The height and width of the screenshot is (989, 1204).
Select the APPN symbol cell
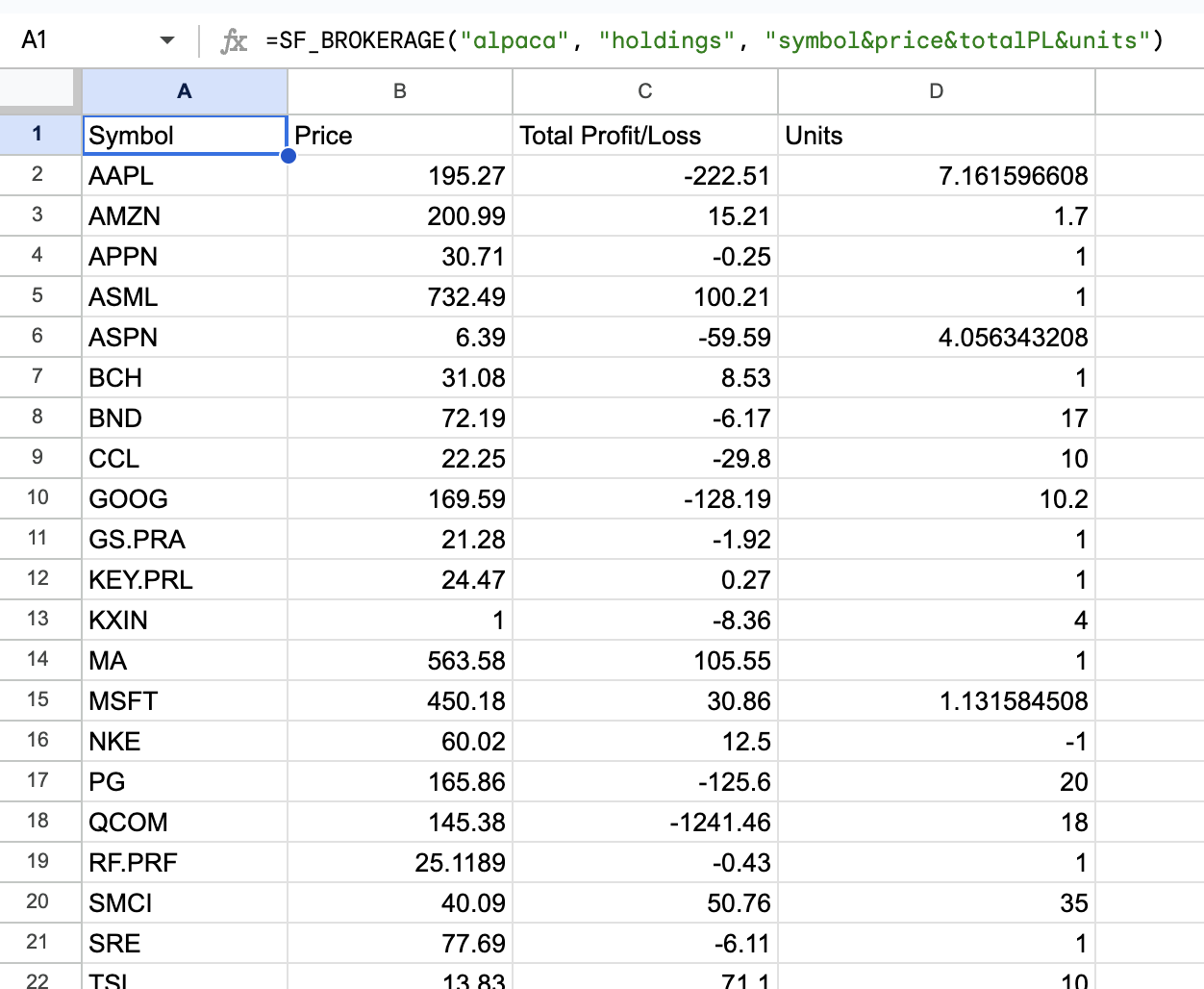pos(185,256)
